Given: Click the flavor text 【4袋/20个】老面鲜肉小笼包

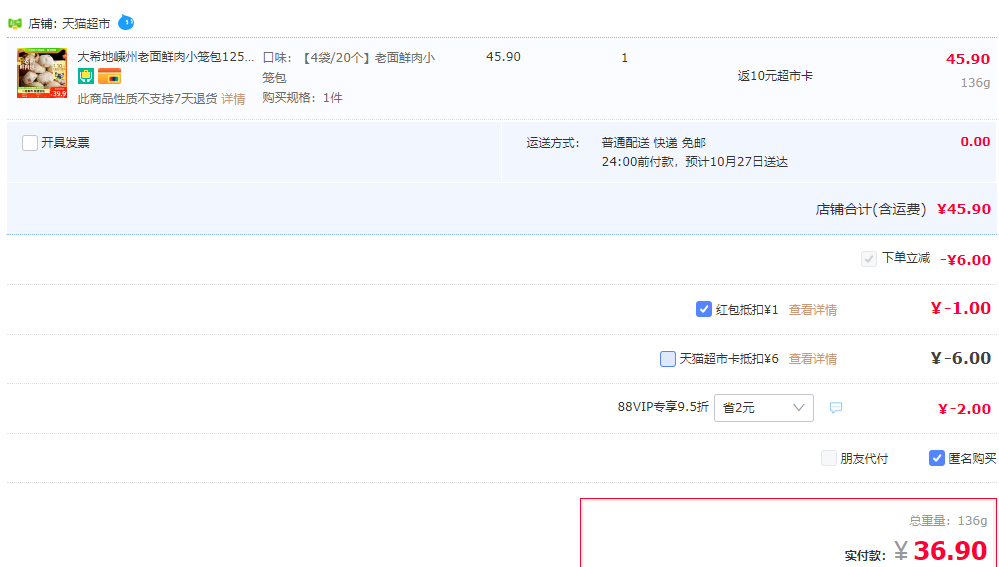Looking at the screenshot, I should (x=349, y=68).
